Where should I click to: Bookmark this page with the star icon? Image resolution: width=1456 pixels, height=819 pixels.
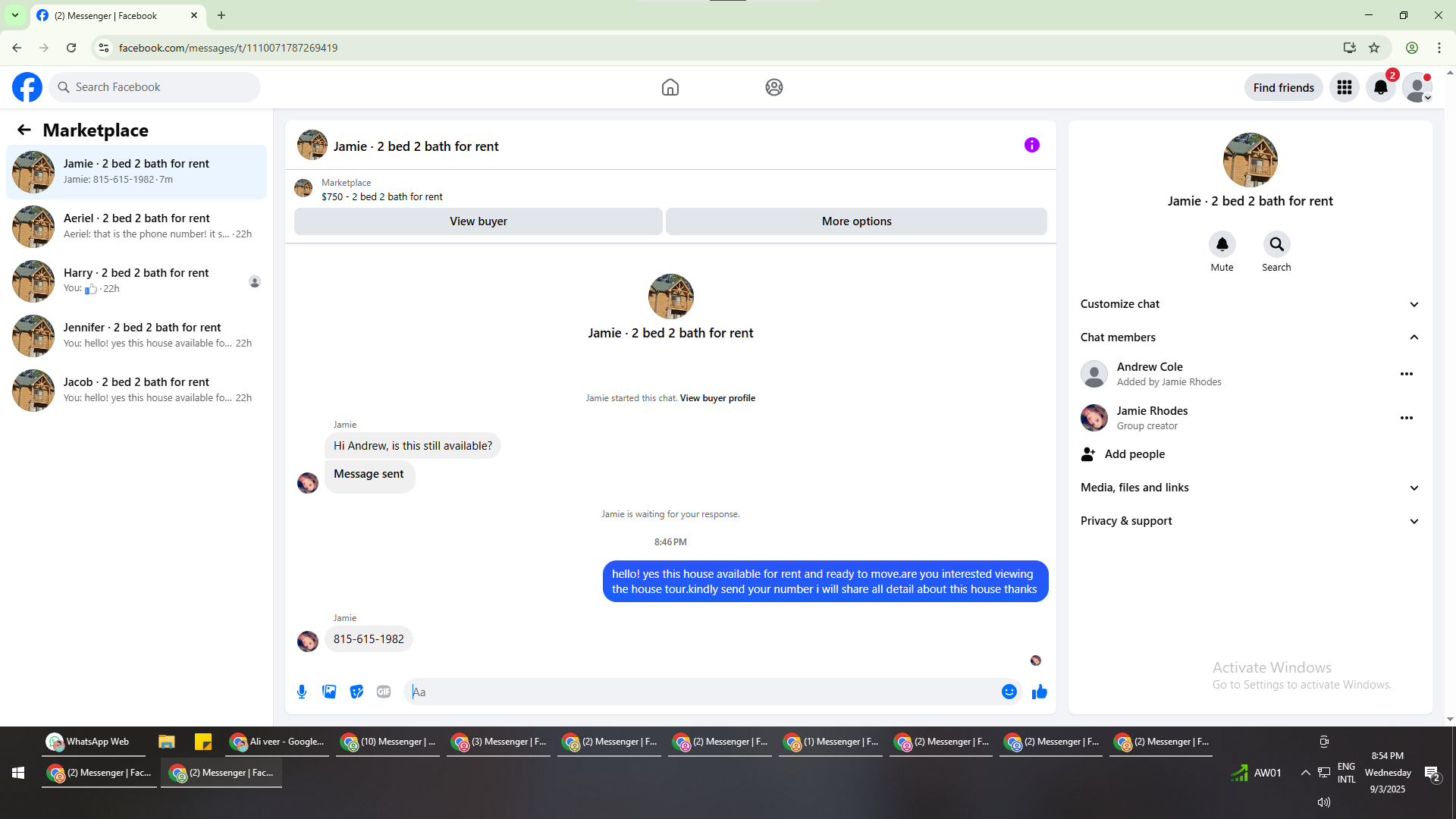[1374, 48]
